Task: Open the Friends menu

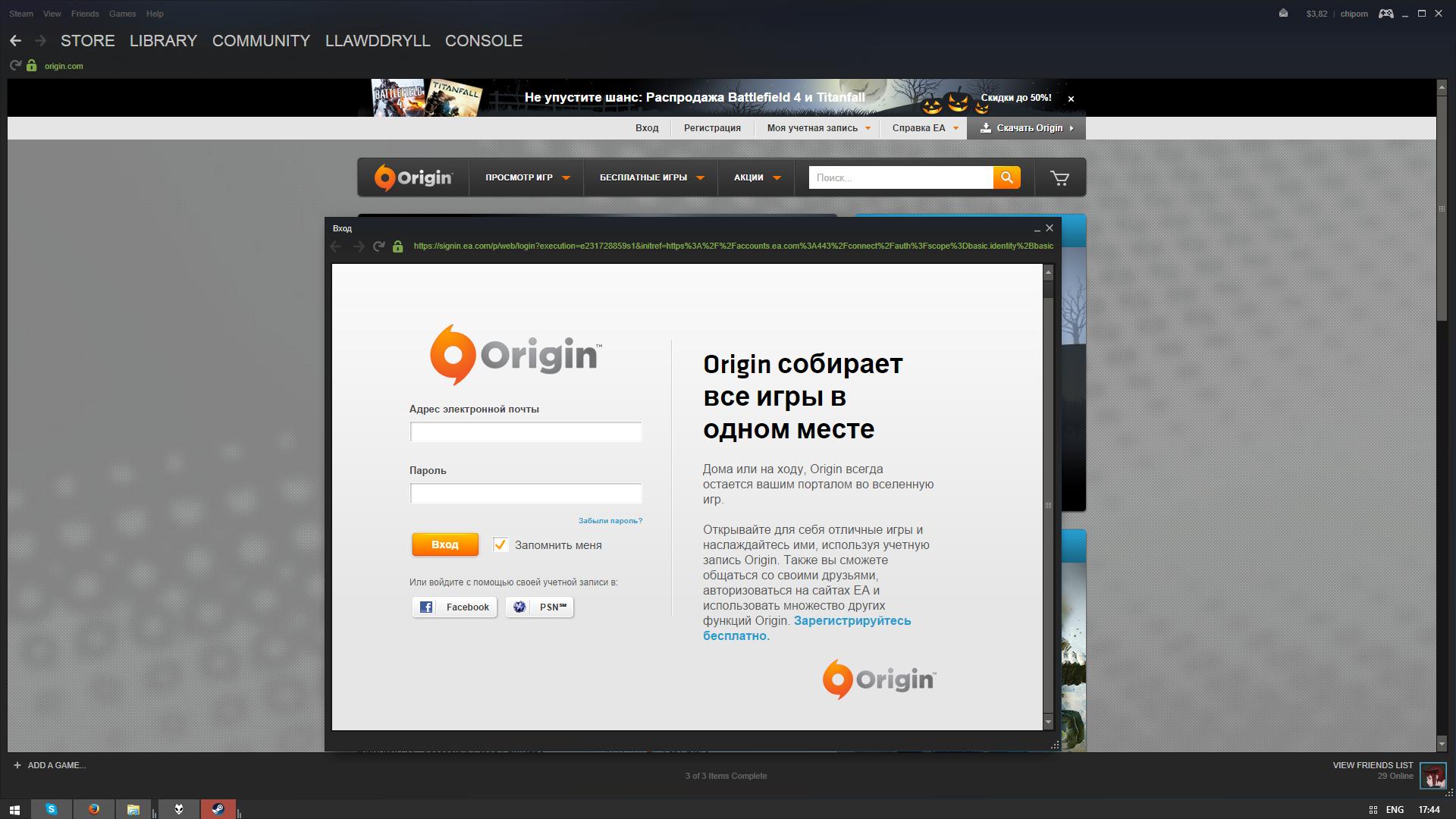Action: point(85,14)
